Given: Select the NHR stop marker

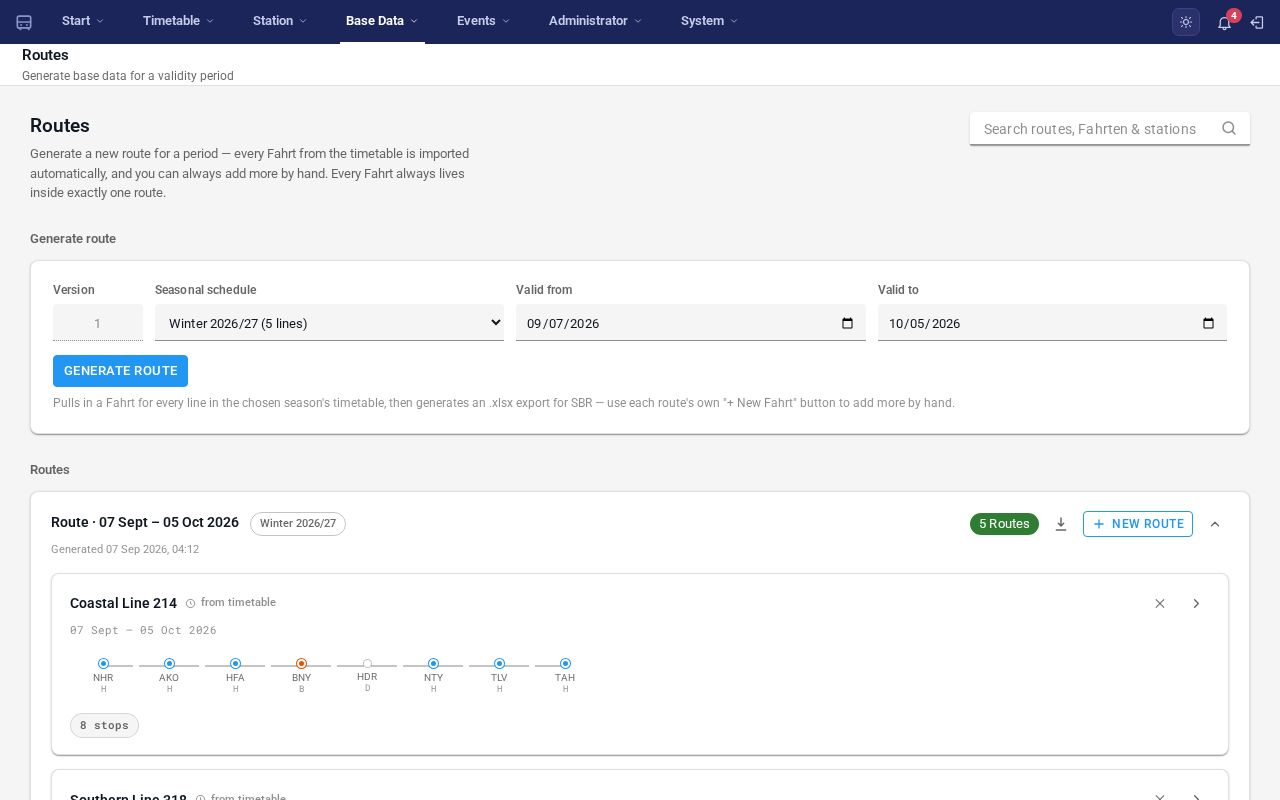Looking at the screenshot, I should (x=103, y=664).
